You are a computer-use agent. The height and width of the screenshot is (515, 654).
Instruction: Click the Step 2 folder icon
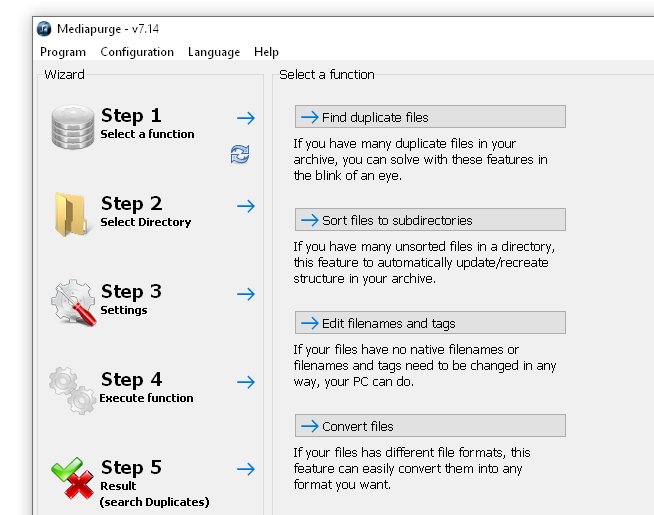click(72, 213)
